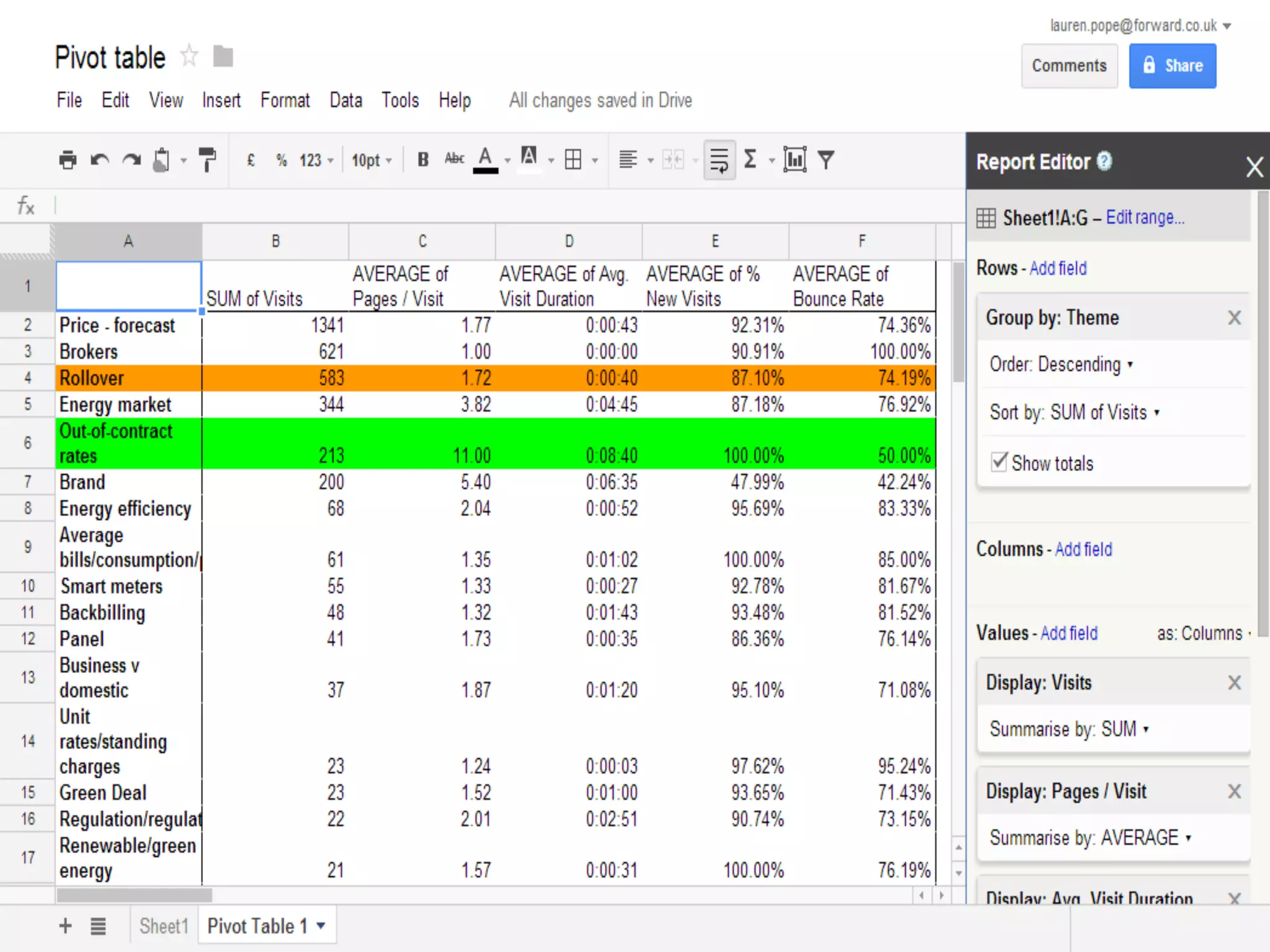Star this Pivot table document
Screen dimensions: 1270x952
(x=189, y=57)
